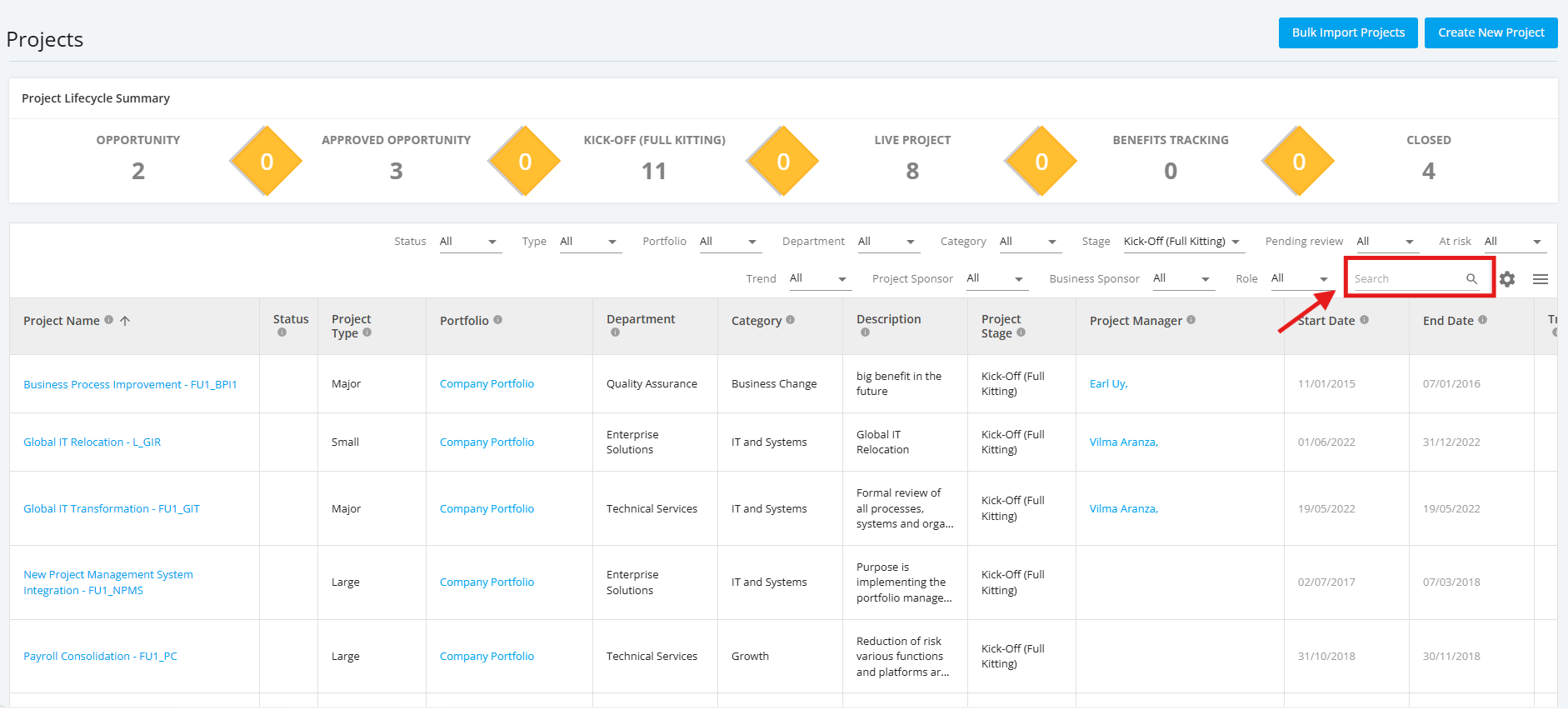The width and height of the screenshot is (1568, 710).
Task: Click the Bulk Import Projects button
Action: 1348,32
